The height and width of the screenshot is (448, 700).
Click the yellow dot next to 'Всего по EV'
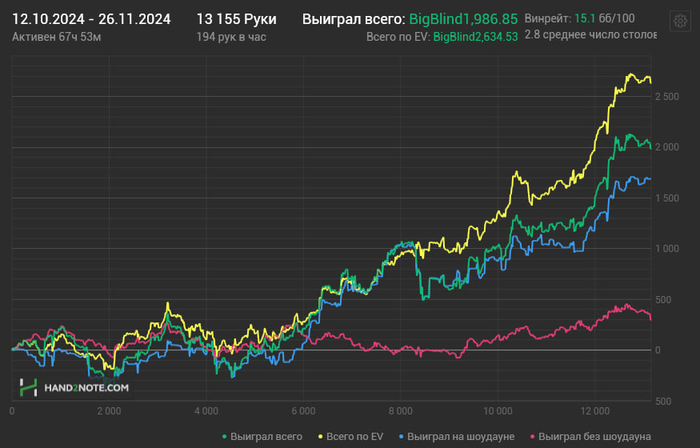(320, 437)
